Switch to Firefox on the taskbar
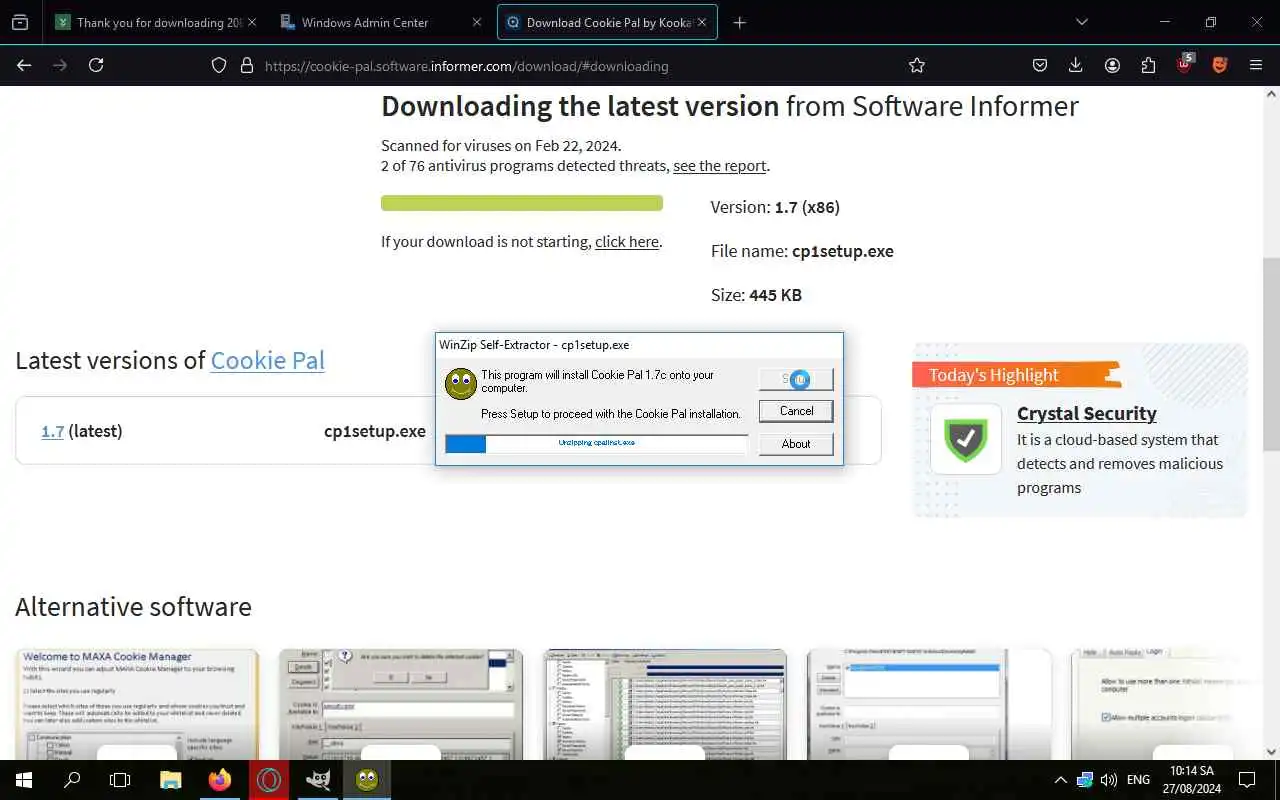Screen dimensions: 1280x800 [x=220, y=779]
